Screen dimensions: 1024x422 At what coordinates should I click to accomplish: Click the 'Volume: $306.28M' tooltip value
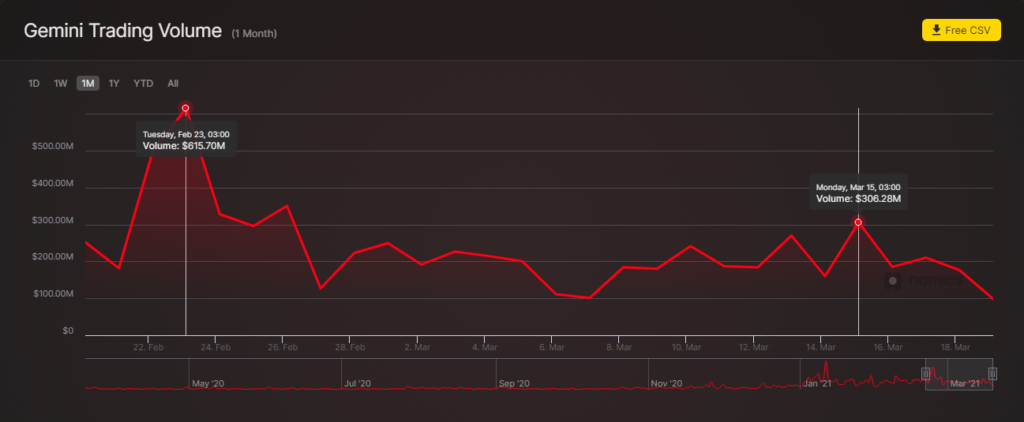click(859, 199)
